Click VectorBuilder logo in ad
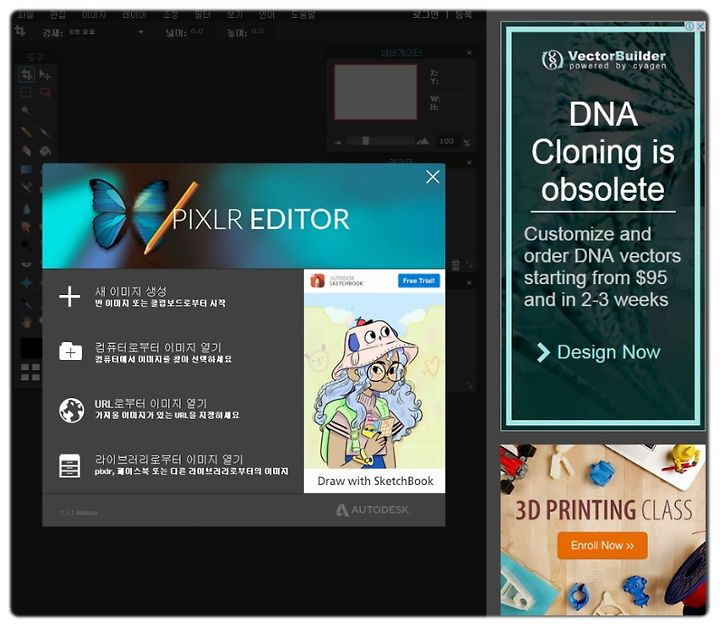720x627 pixels. point(604,60)
